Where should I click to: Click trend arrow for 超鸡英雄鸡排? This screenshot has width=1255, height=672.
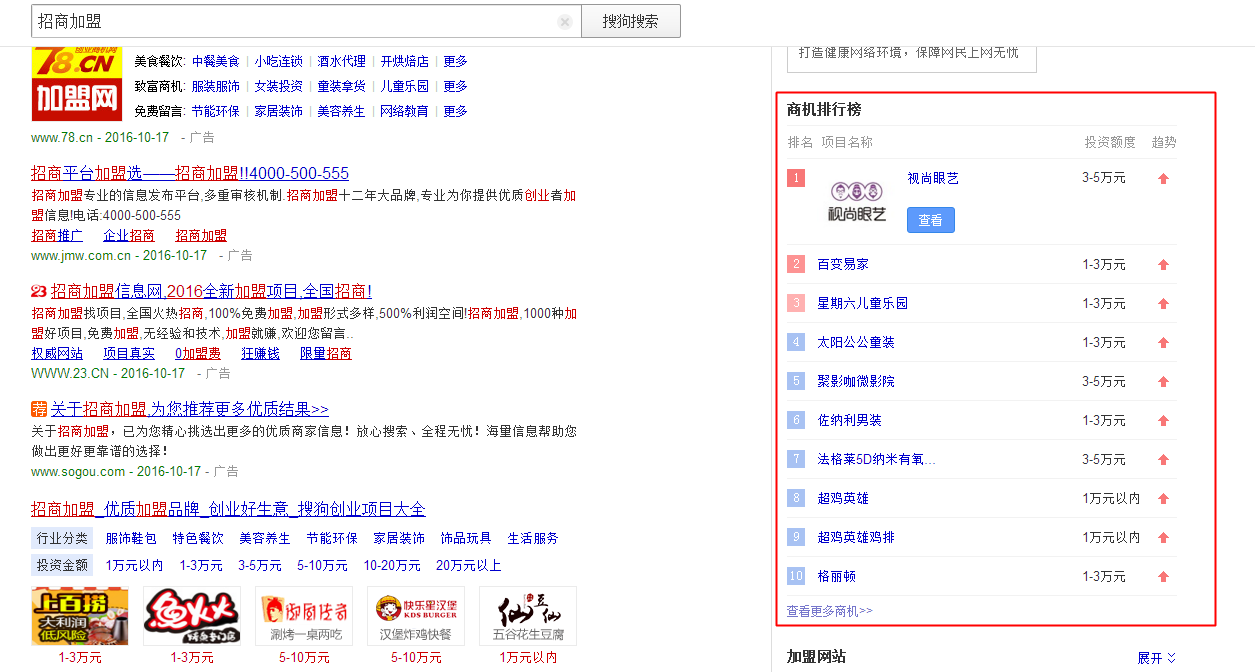pos(1163,538)
